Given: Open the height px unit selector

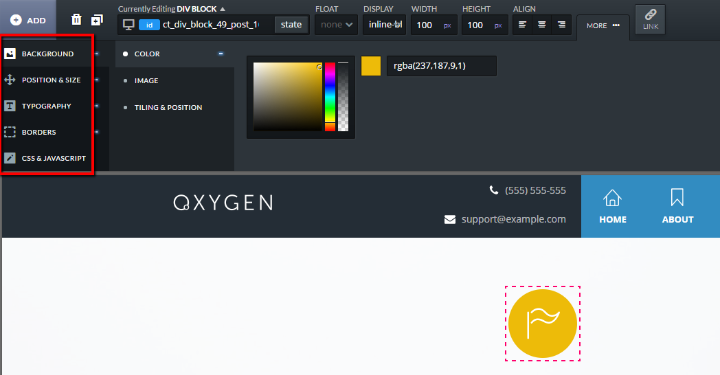Looking at the screenshot, I should click(498, 26).
